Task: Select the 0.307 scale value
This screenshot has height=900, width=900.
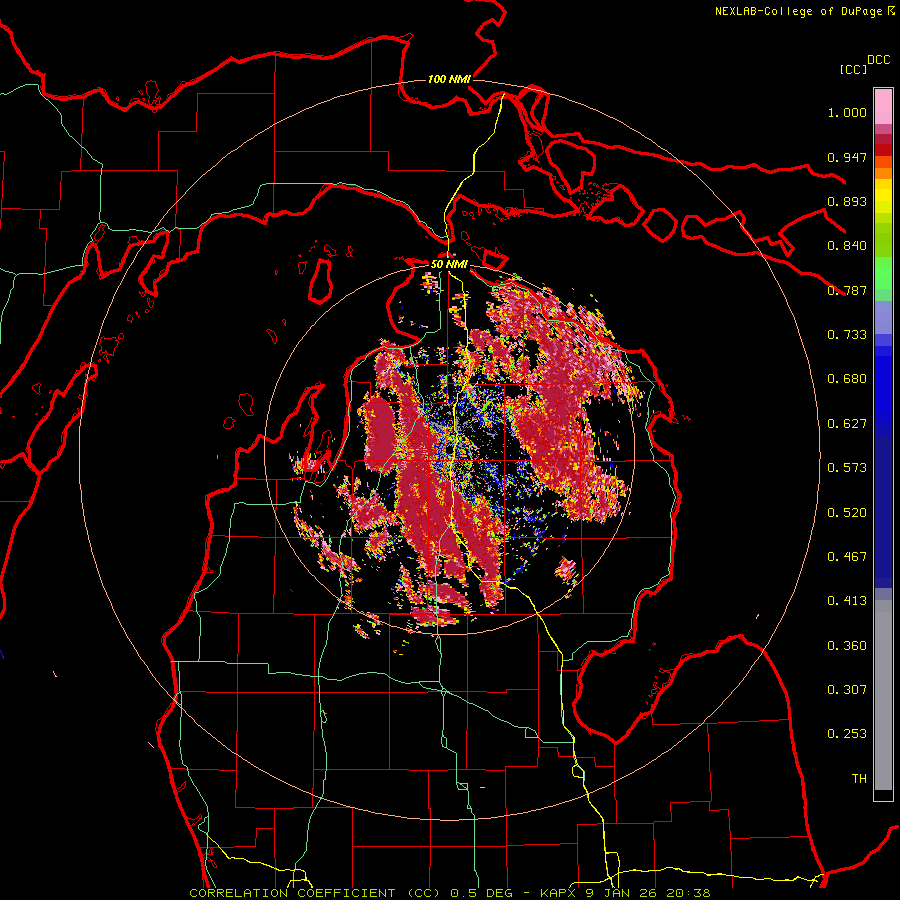Action: point(847,690)
